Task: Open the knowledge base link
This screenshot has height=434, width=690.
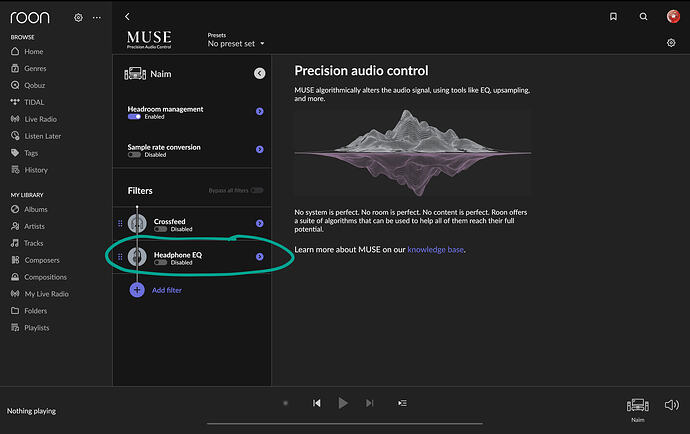Action: tap(435, 250)
